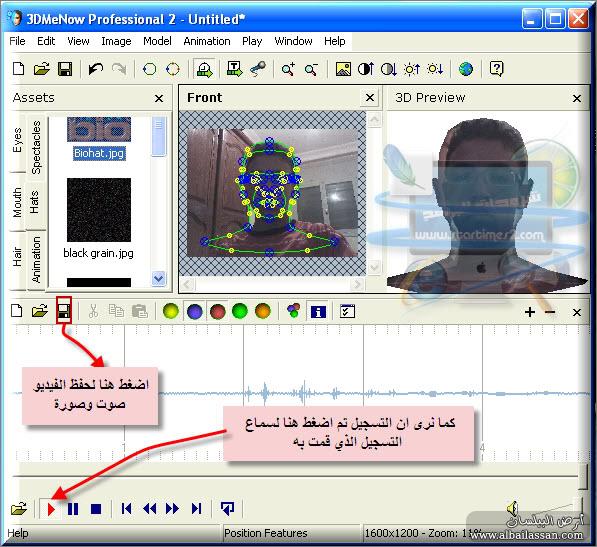Screen dimensions: 597x547
Task: Stop the playback
Action: point(96,509)
